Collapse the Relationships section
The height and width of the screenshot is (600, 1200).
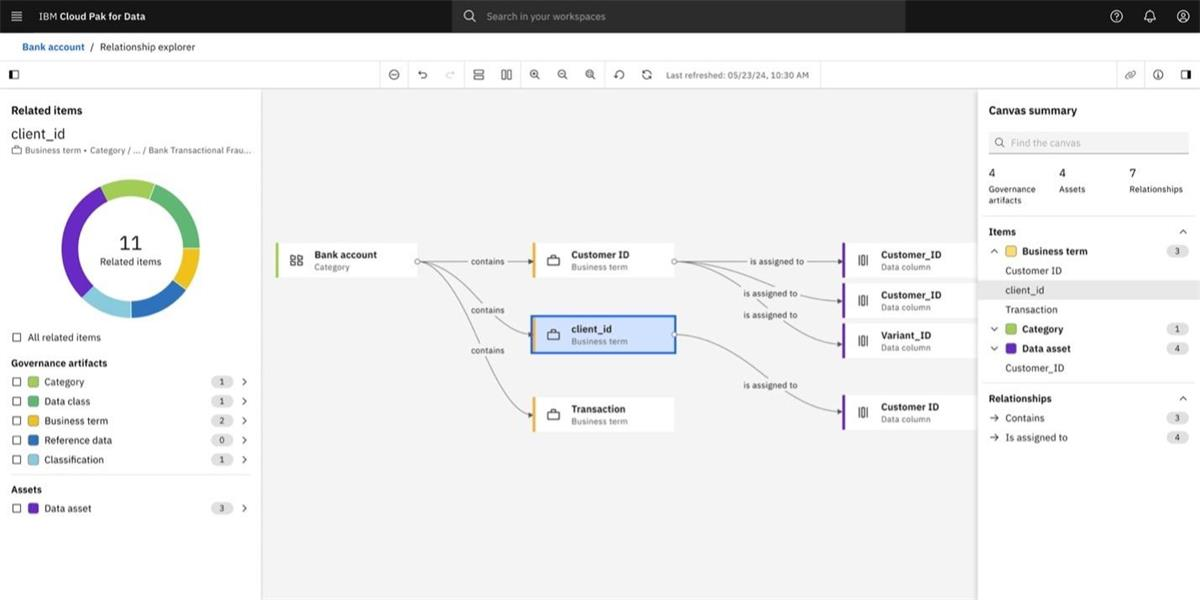pos(1183,398)
